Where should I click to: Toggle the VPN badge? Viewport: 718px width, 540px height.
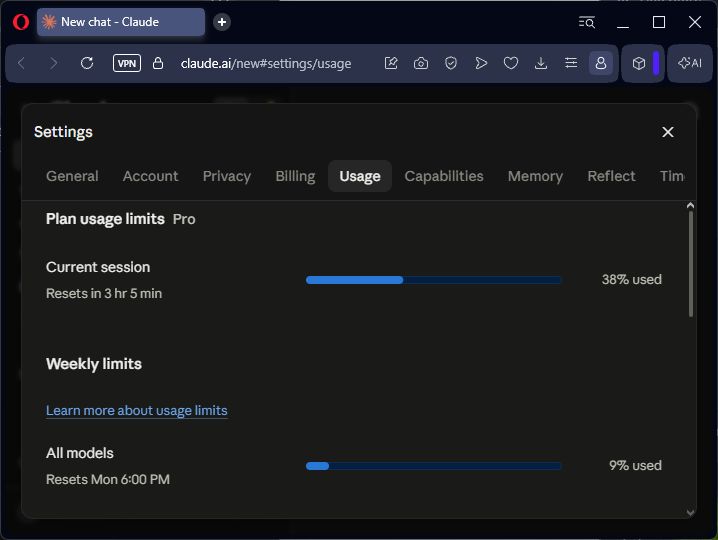tap(127, 63)
